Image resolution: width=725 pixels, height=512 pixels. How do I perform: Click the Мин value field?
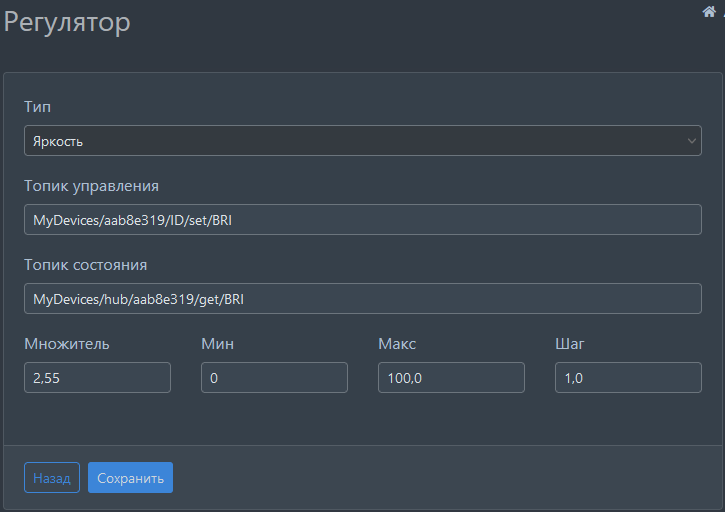click(x=274, y=378)
